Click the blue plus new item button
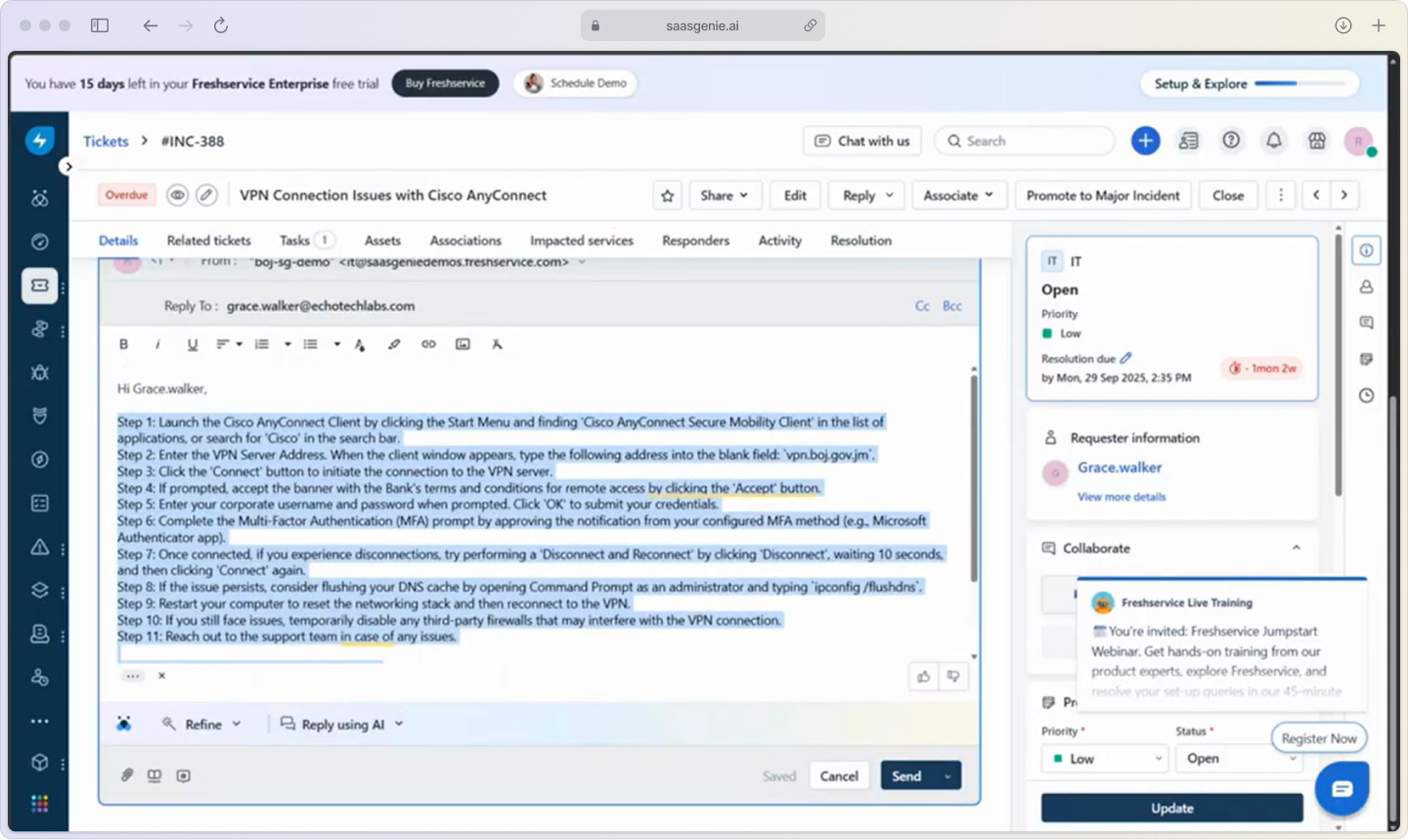Image resolution: width=1408 pixels, height=840 pixels. [1146, 141]
